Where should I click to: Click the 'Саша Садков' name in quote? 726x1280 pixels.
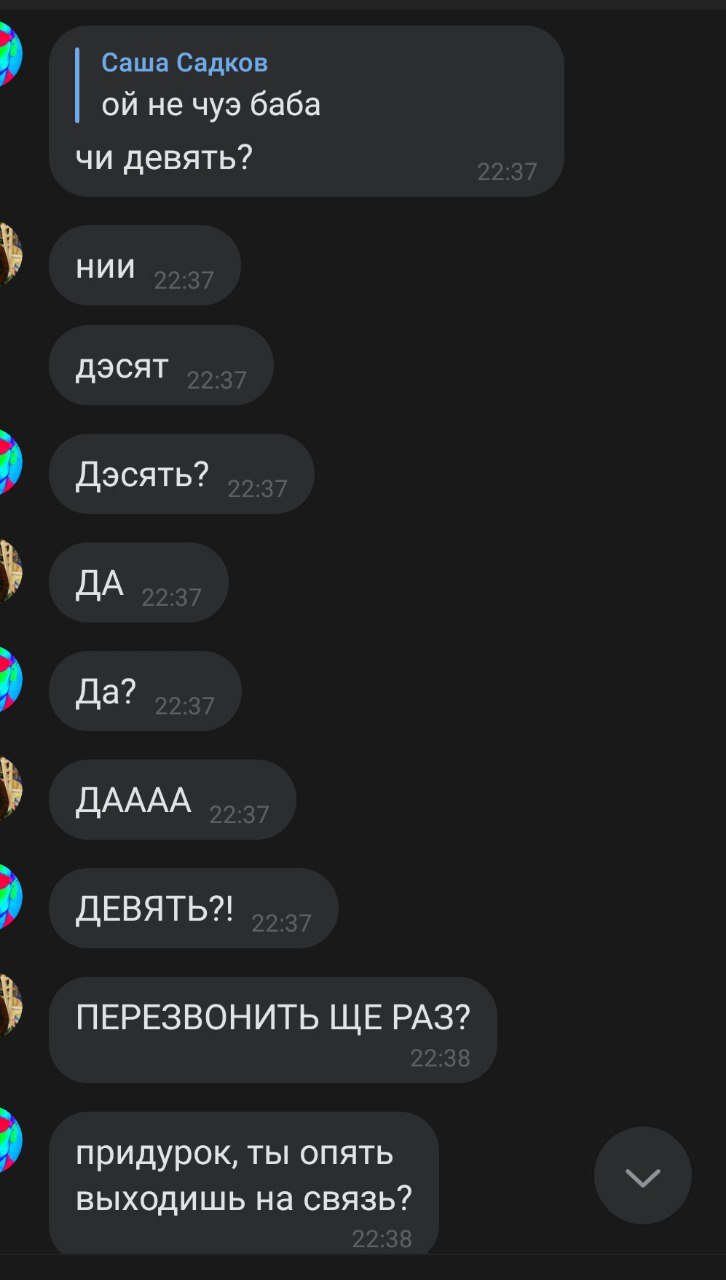(x=184, y=63)
